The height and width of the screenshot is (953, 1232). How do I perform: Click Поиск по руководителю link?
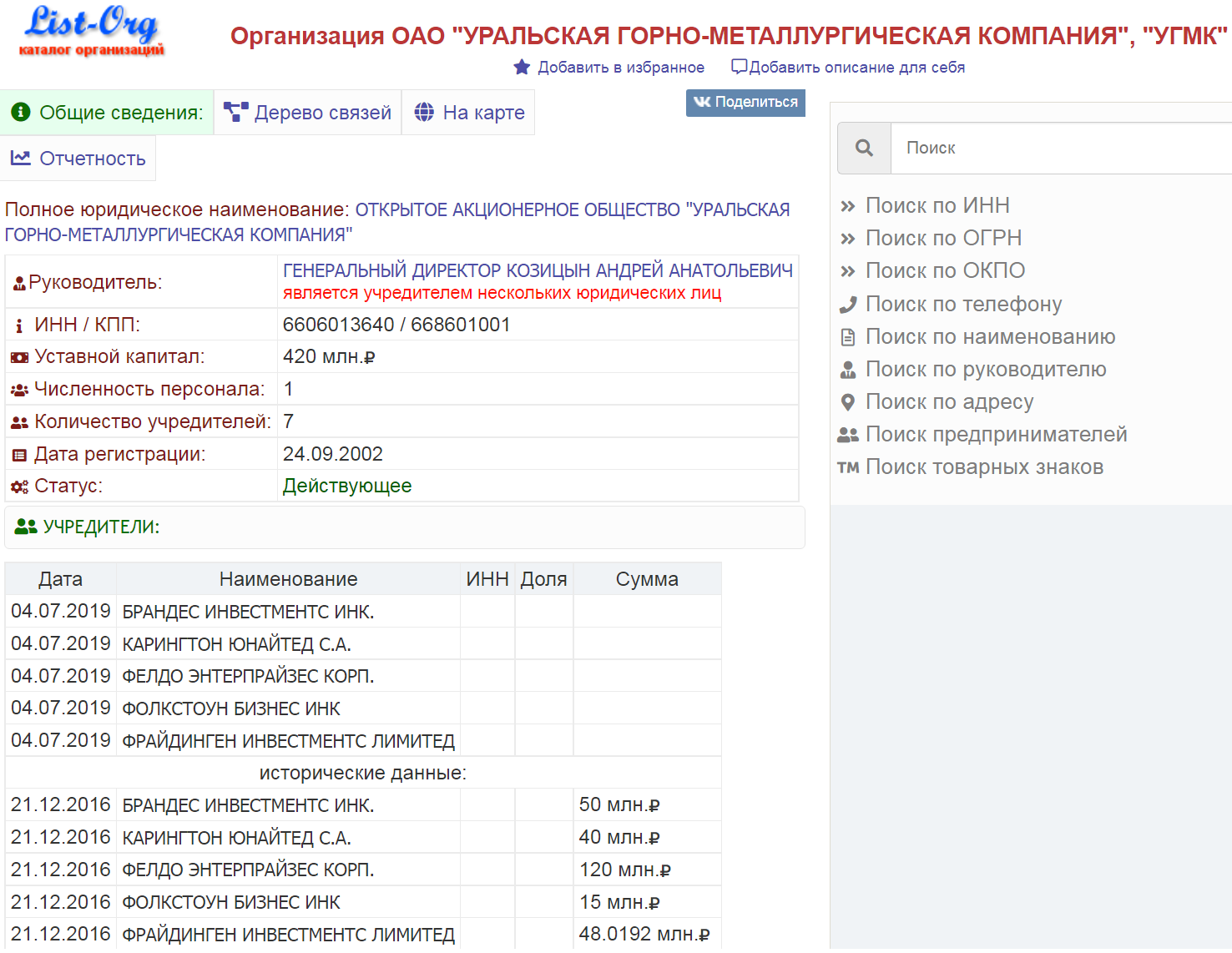click(x=986, y=369)
